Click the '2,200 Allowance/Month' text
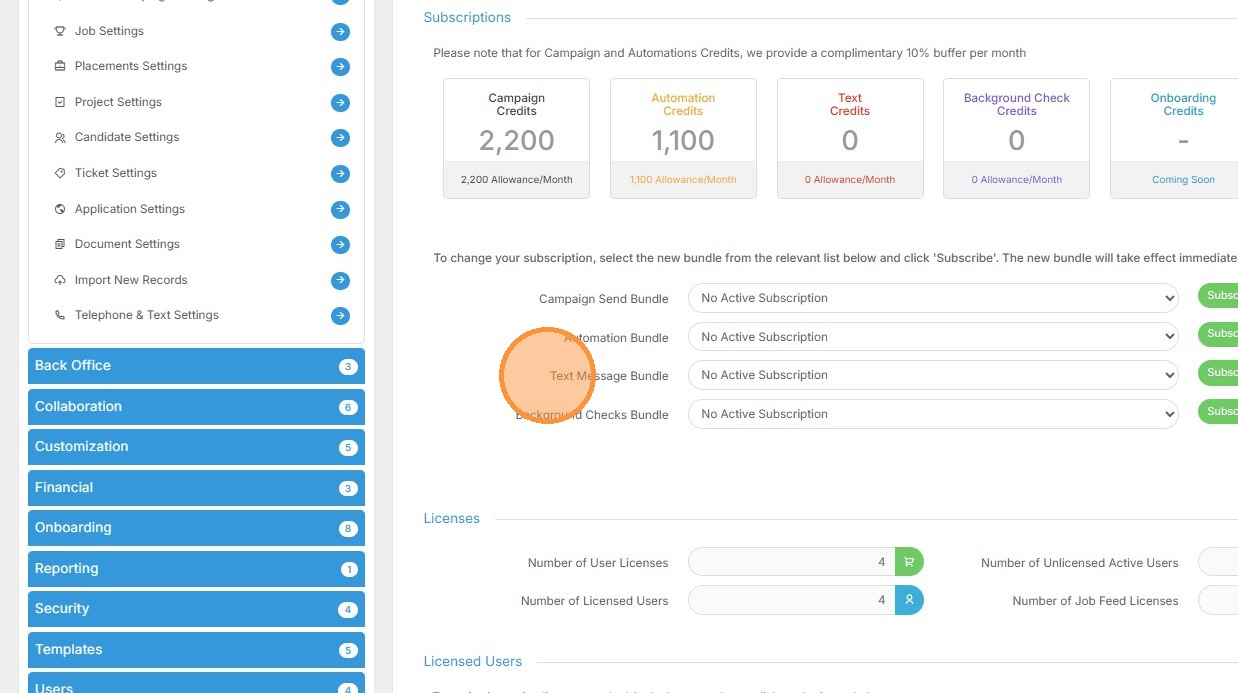 pos(516,180)
